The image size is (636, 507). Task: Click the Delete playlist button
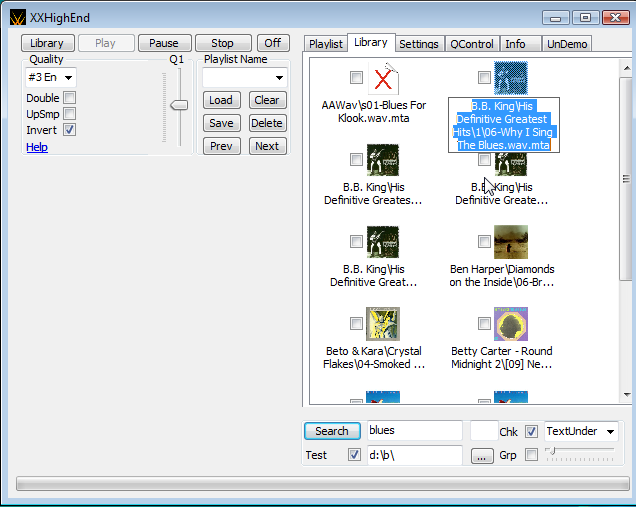pyautogui.click(x=267, y=123)
